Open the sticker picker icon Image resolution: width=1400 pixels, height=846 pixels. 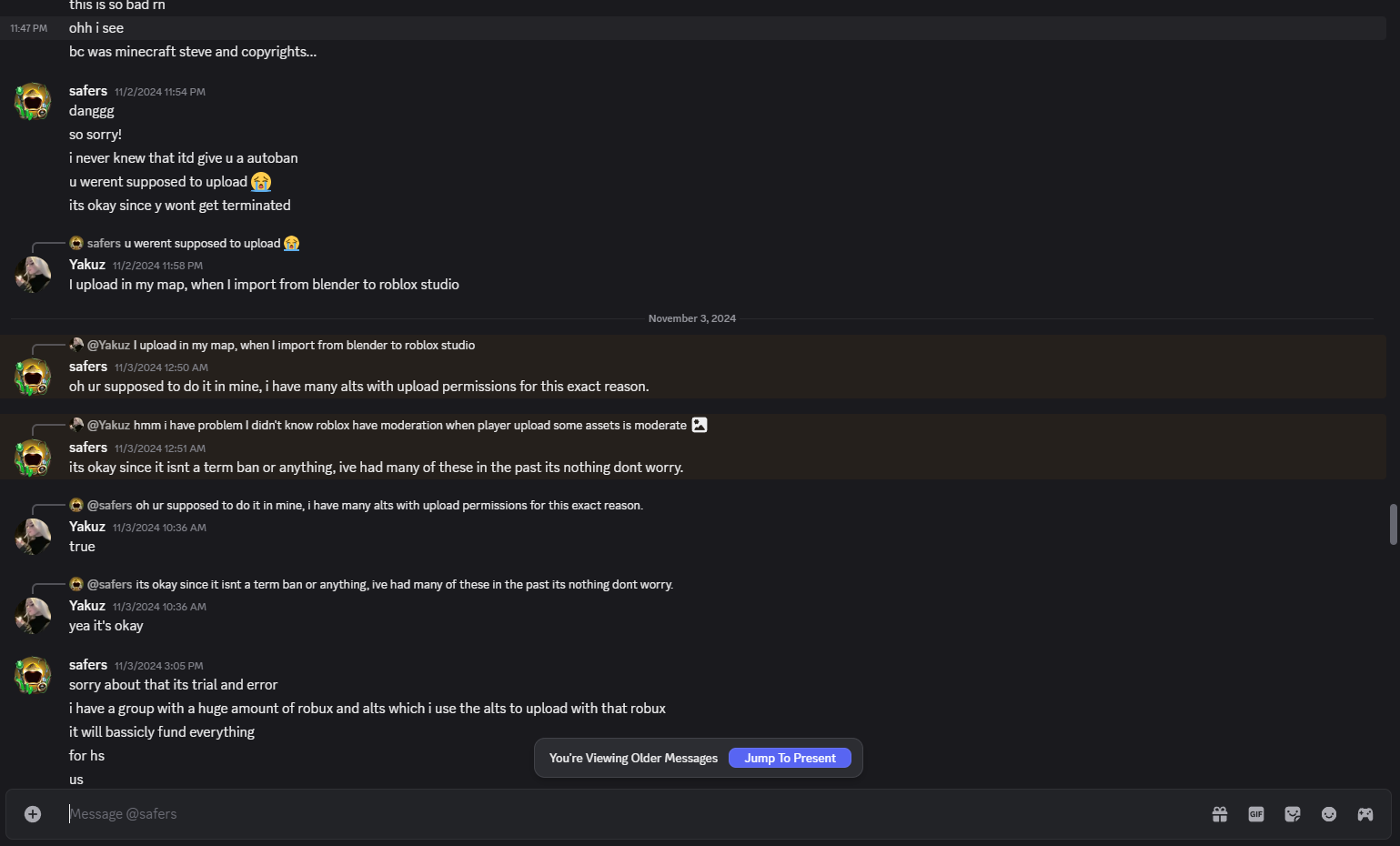pos(1293,814)
